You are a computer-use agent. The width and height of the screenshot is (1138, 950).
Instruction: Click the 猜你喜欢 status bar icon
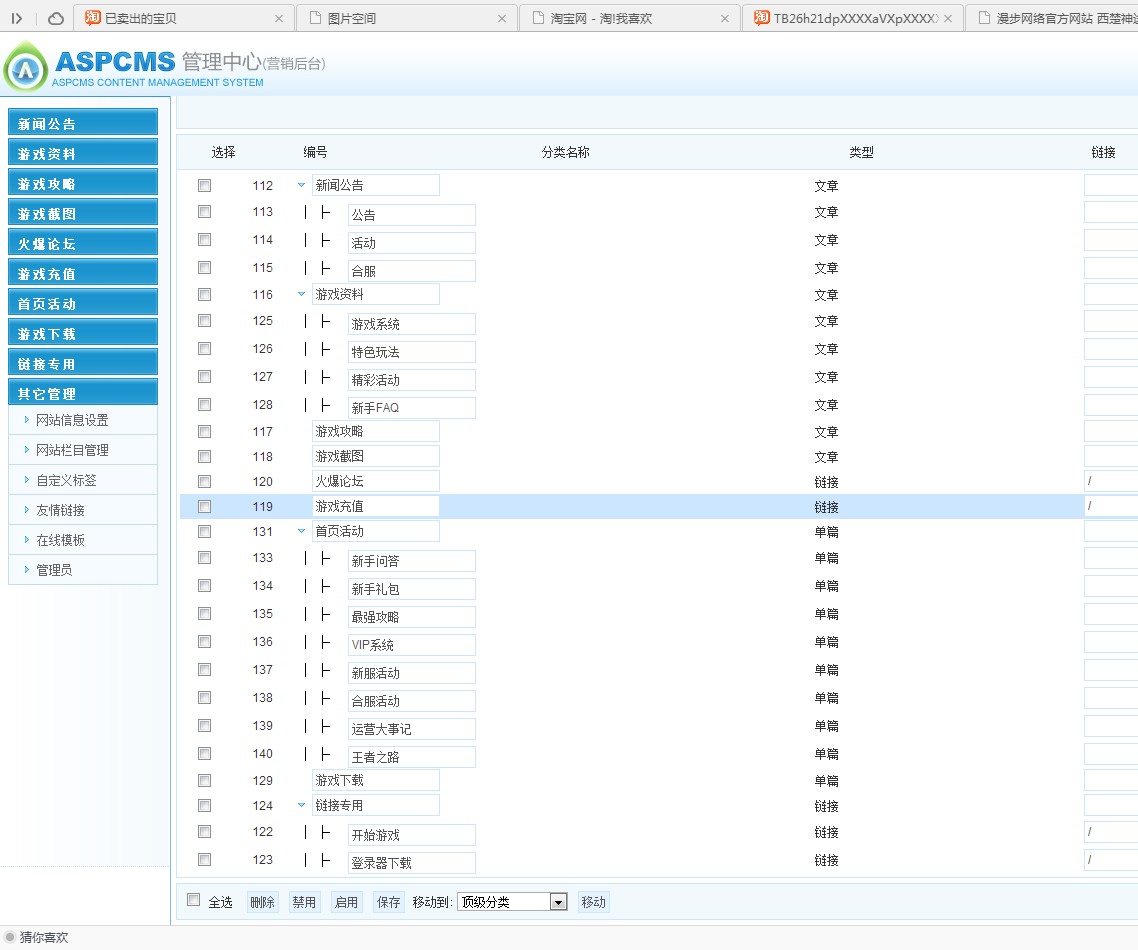pyautogui.click(x=10, y=937)
